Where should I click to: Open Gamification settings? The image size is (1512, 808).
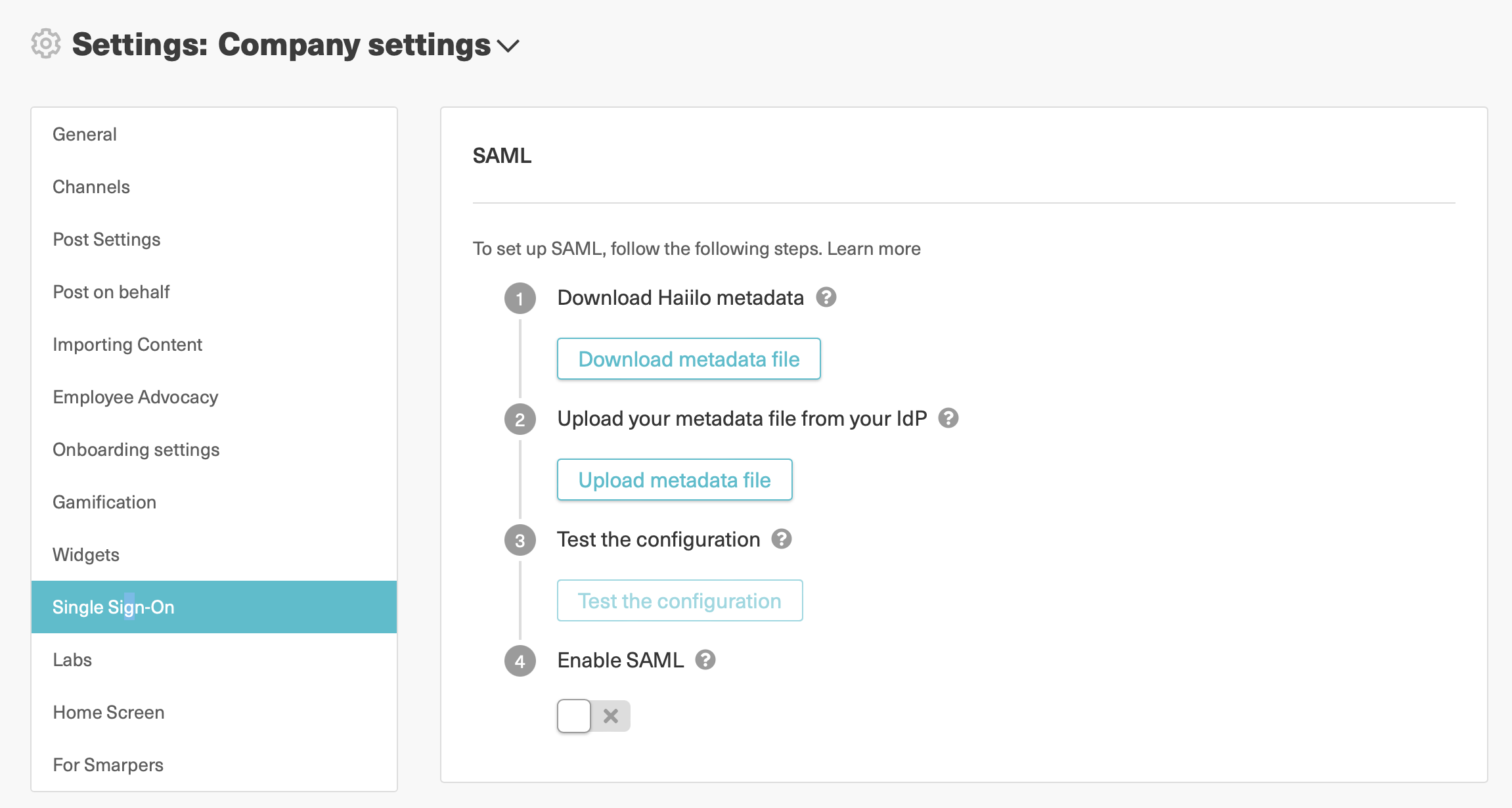pos(214,502)
